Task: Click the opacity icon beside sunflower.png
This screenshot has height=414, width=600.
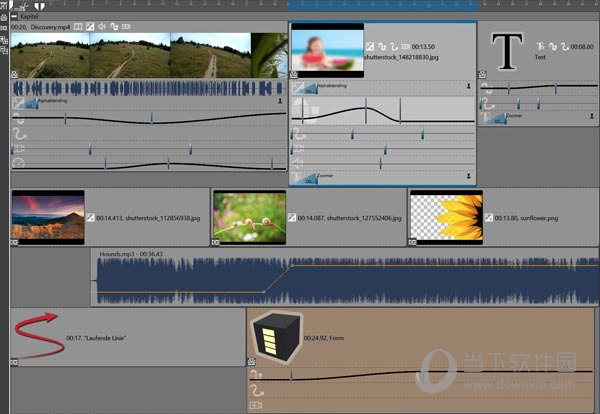Action: (x=490, y=216)
